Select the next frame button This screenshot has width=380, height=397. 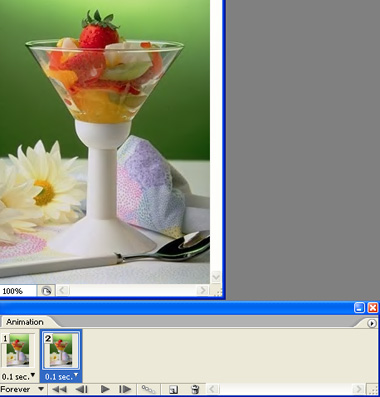click(125, 389)
